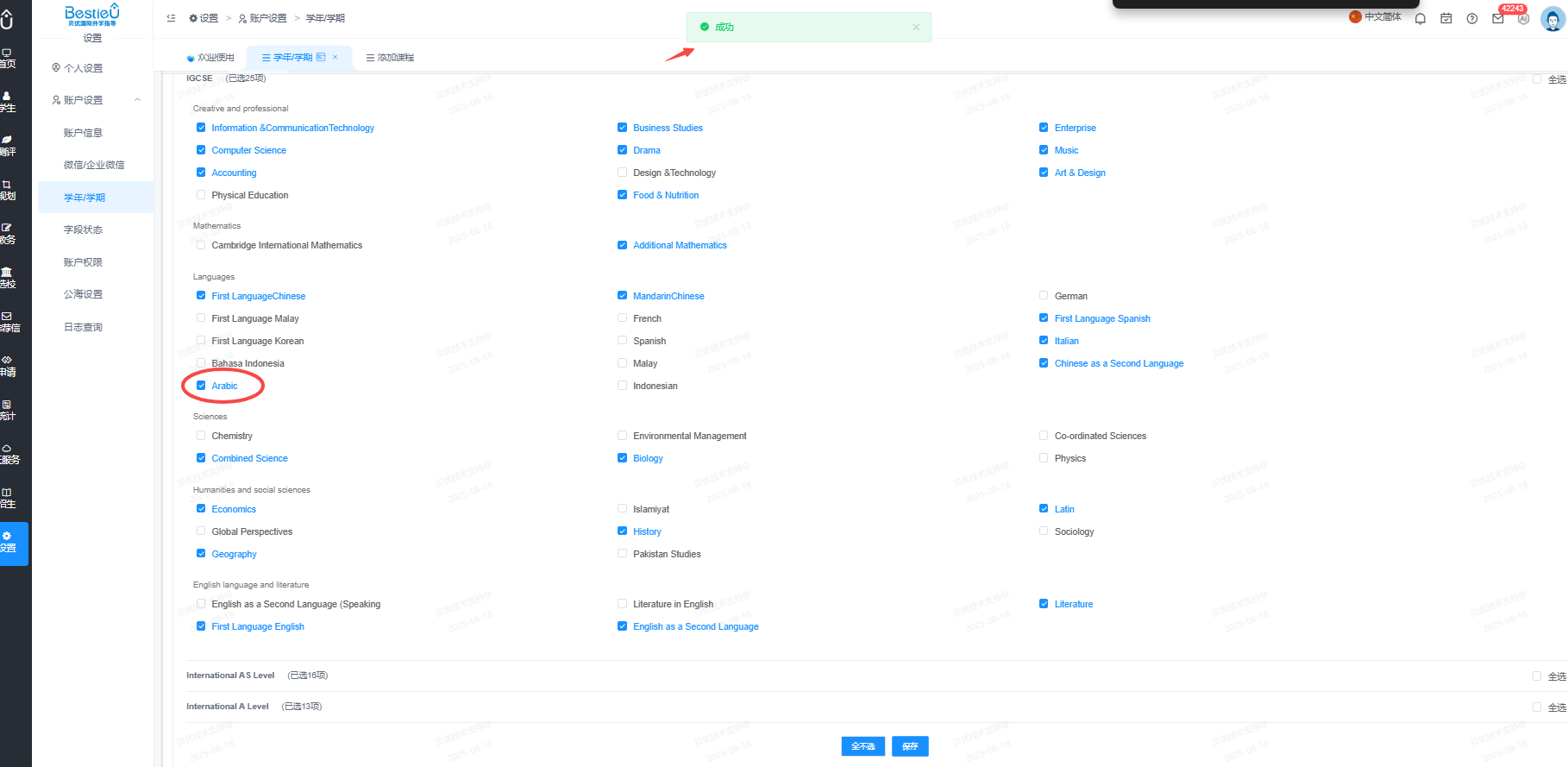
Task: Click the 保存 save button
Action: click(910, 746)
